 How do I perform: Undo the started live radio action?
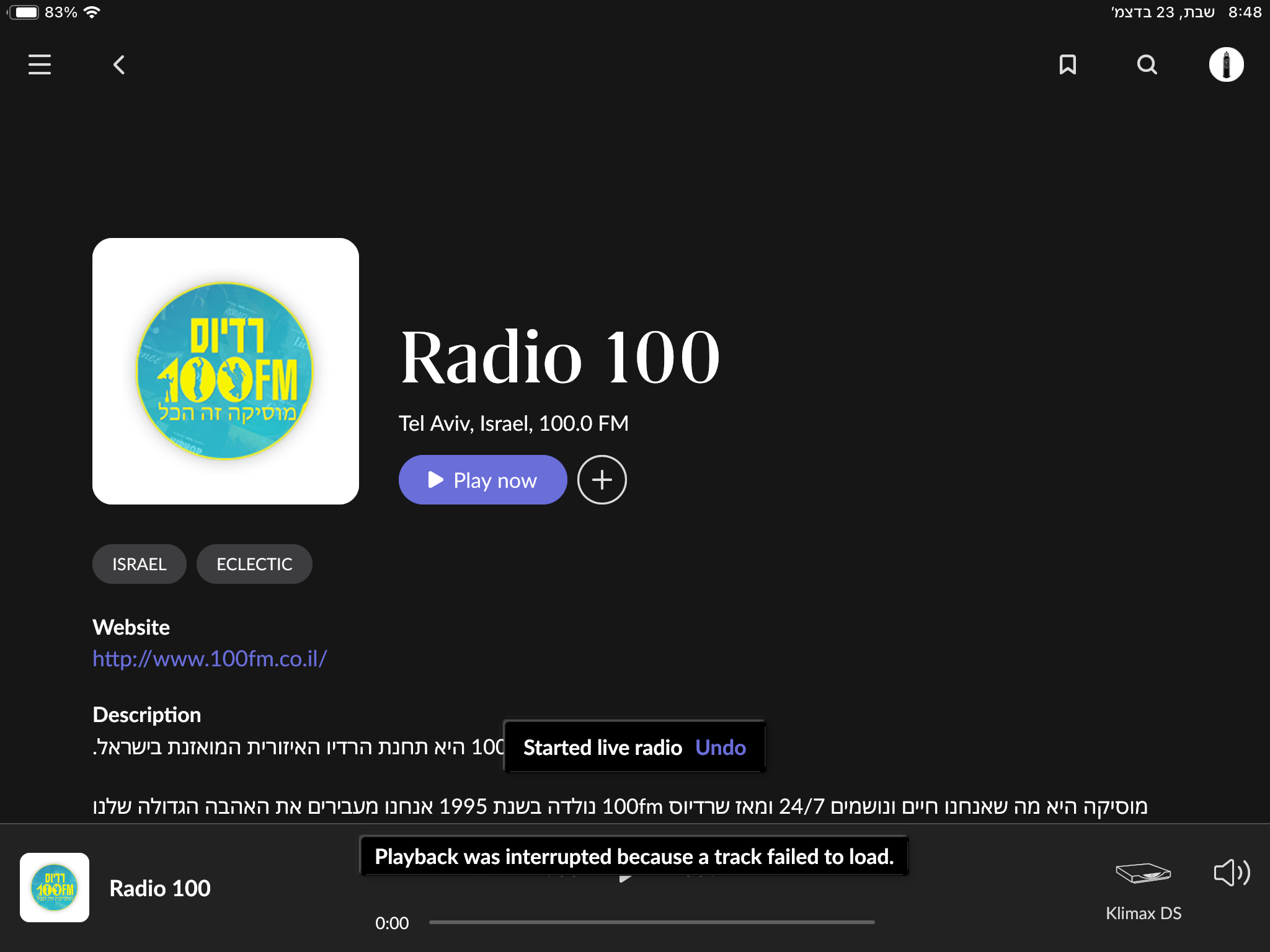click(x=720, y=747)
